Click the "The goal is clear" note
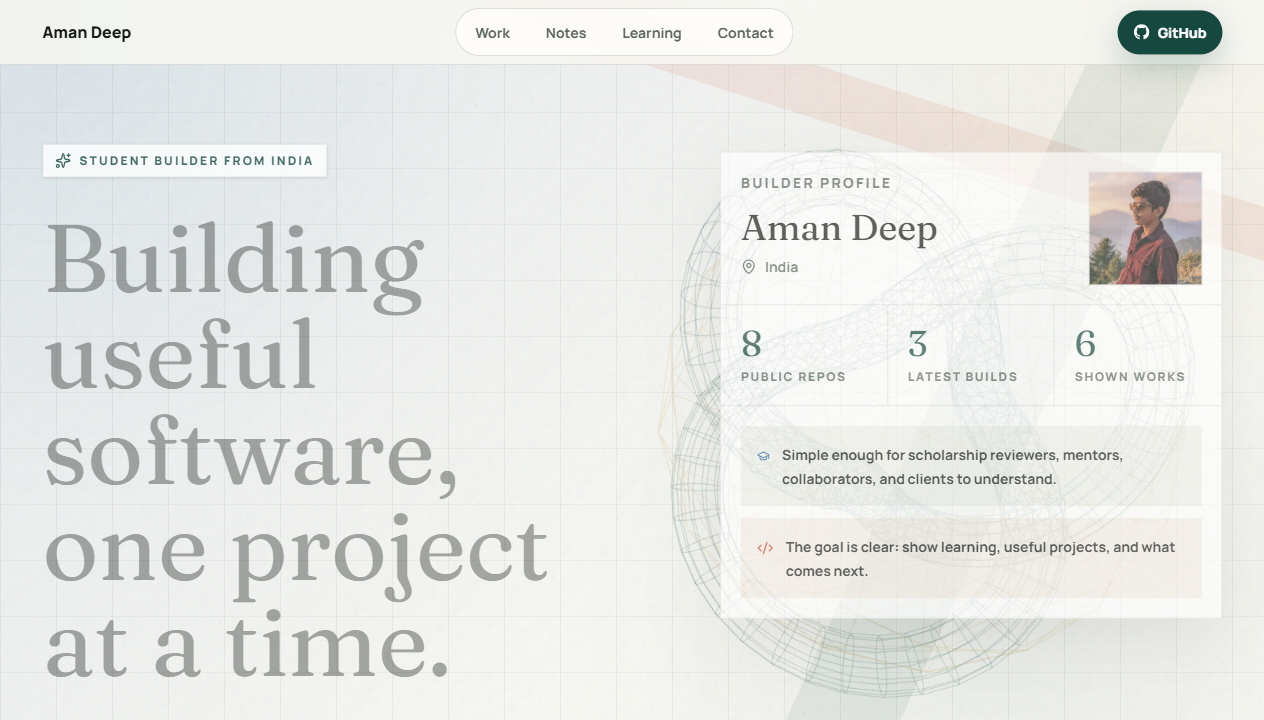 pyautogui.click(x=971, y=558)
